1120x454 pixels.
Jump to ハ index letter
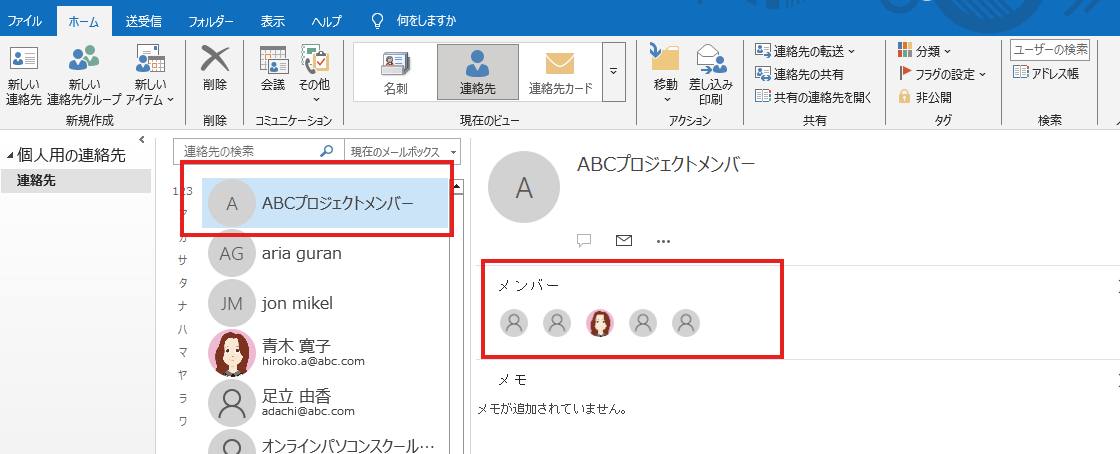click(x=183, y=329)
